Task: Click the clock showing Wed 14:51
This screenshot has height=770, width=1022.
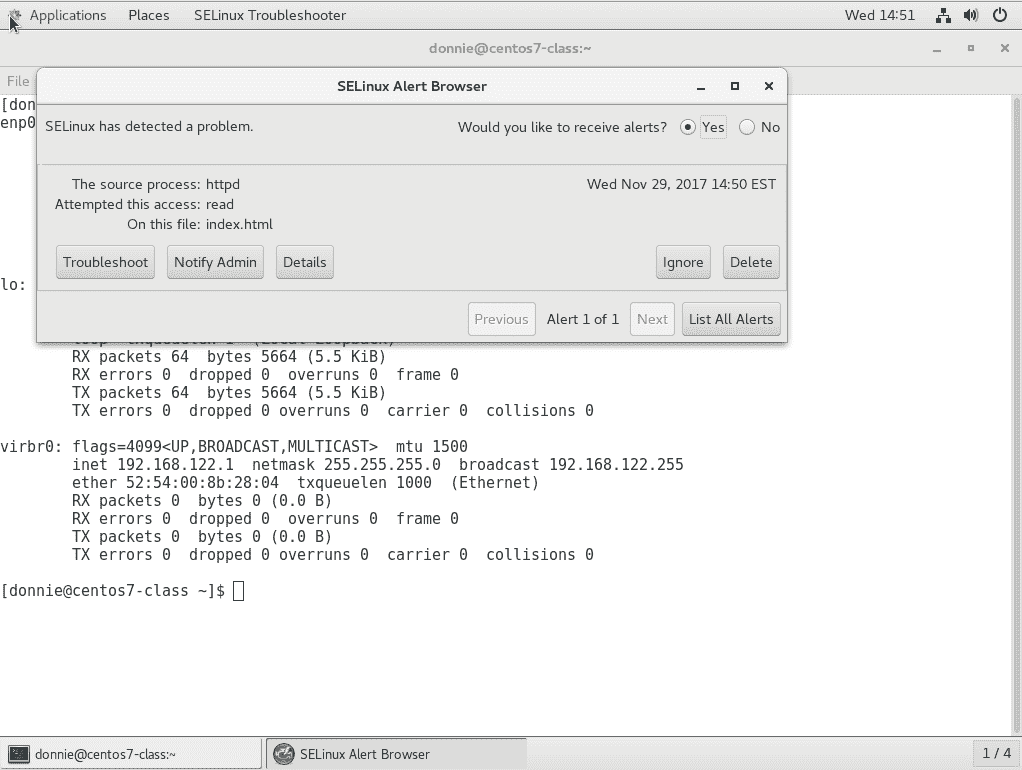Action: click(880, 15)
